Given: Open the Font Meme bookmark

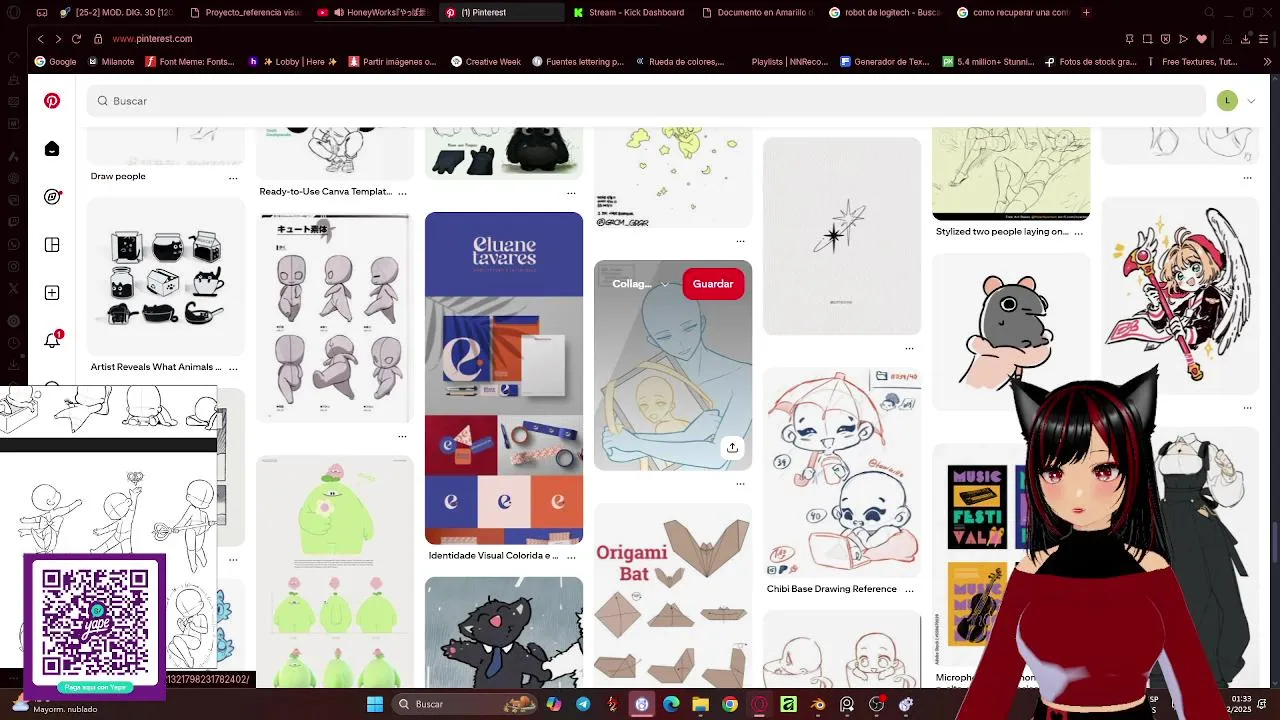Looking at the screenshot, I should (x=190, y=61).
